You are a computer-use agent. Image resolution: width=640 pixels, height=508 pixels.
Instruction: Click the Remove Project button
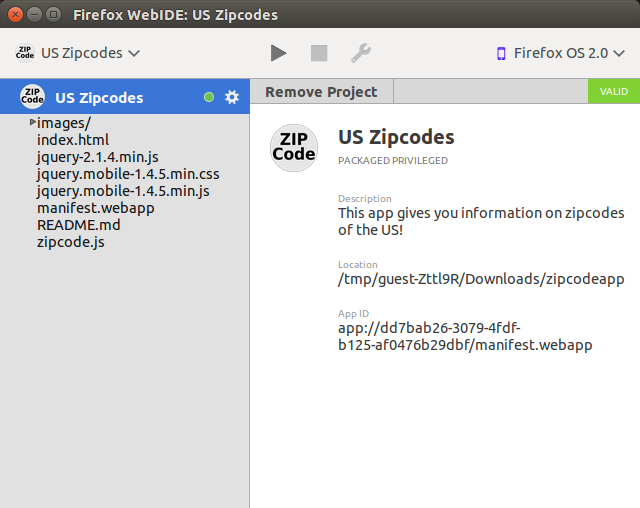[x=321, y=92]
